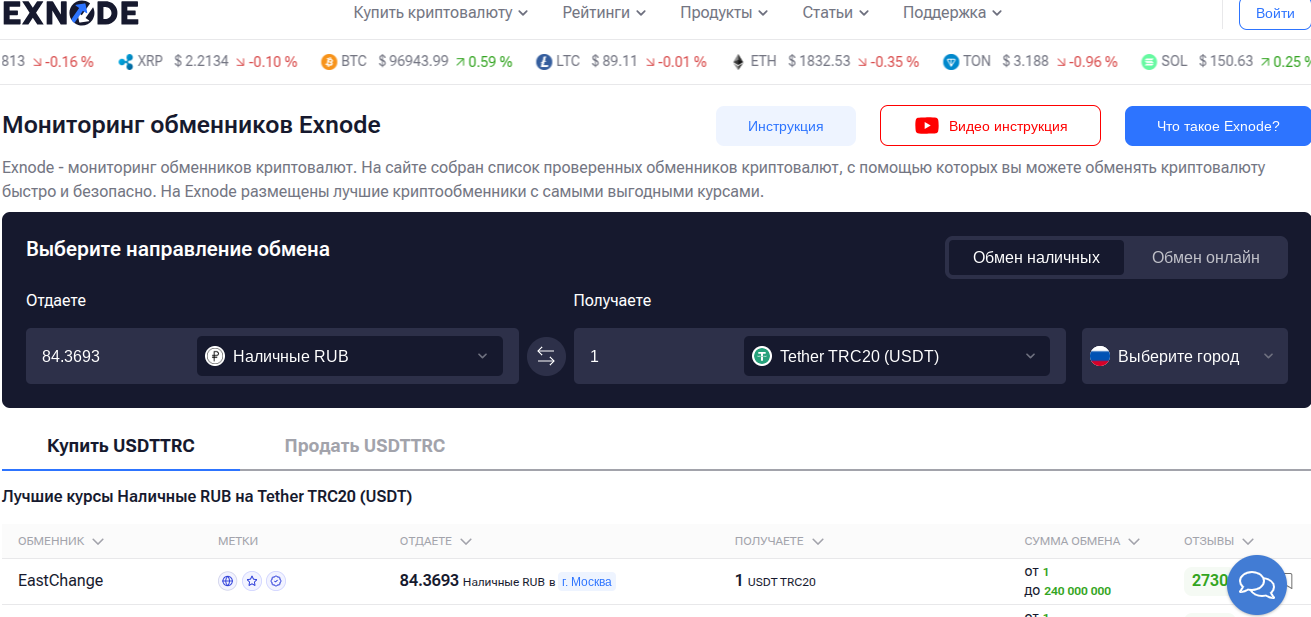Click the Отдаете amount field 84.3693
1311x617 pixels.
pyautogui.click(x=110, y=356)
